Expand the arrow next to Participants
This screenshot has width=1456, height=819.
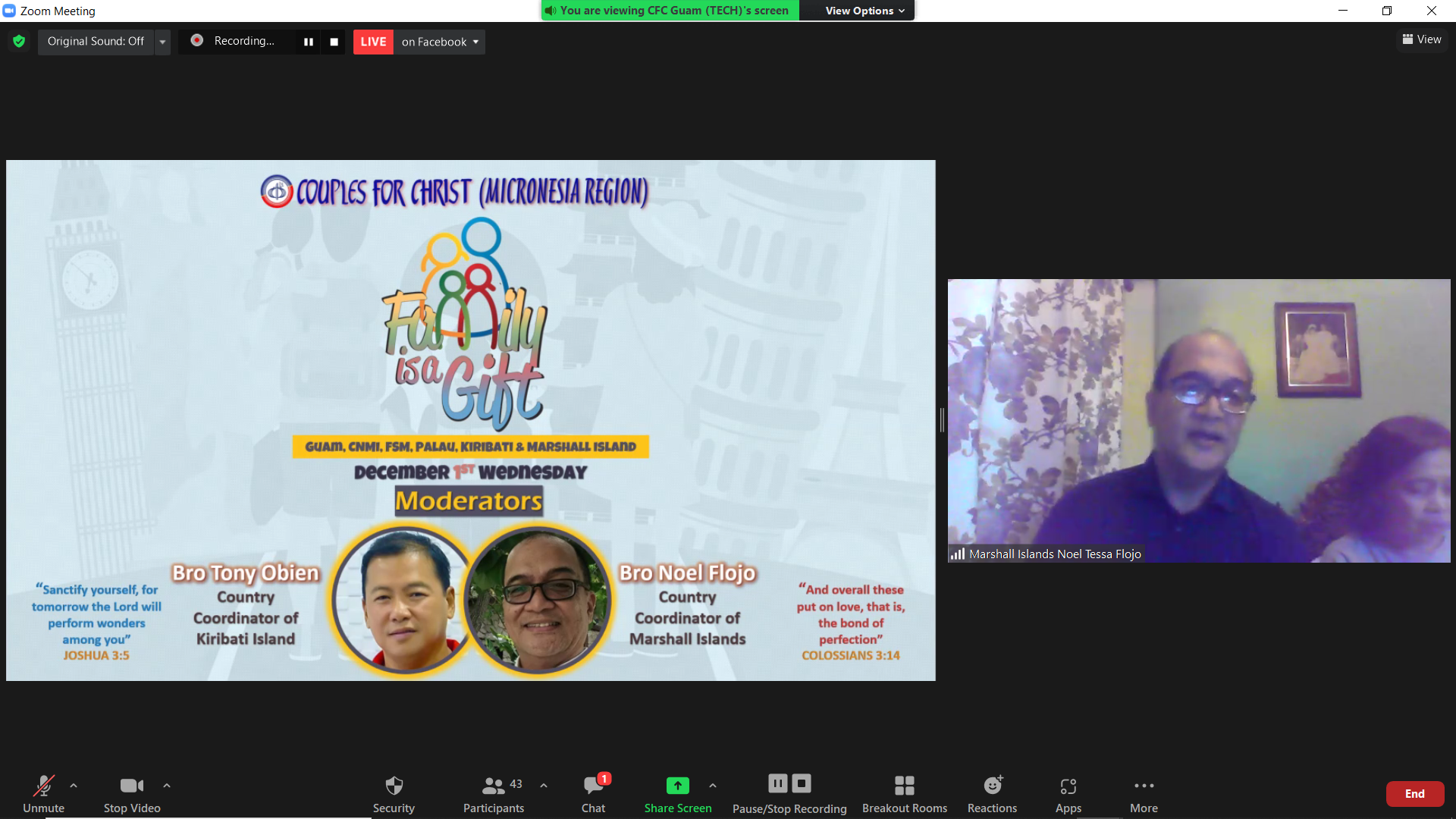click(544, 786)
